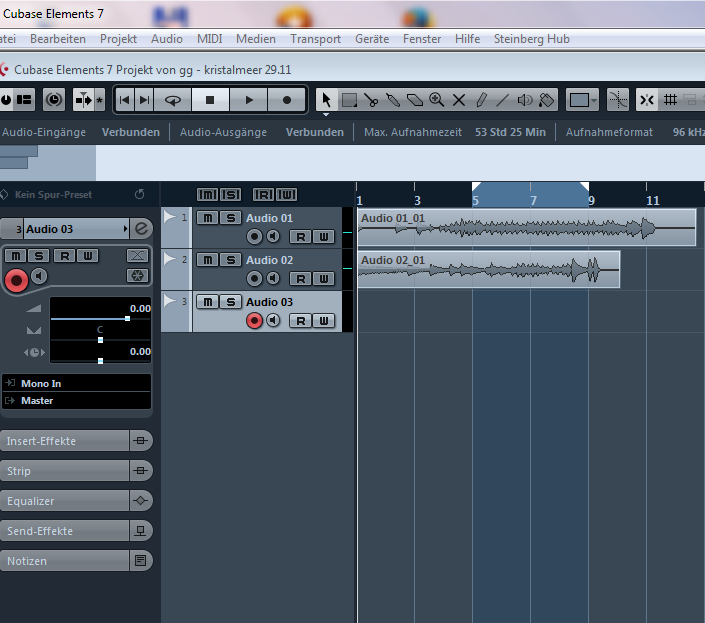The image size is (705, 623).
Task: Select the Object Selection arrow tool
Action: tap(326, 100)
